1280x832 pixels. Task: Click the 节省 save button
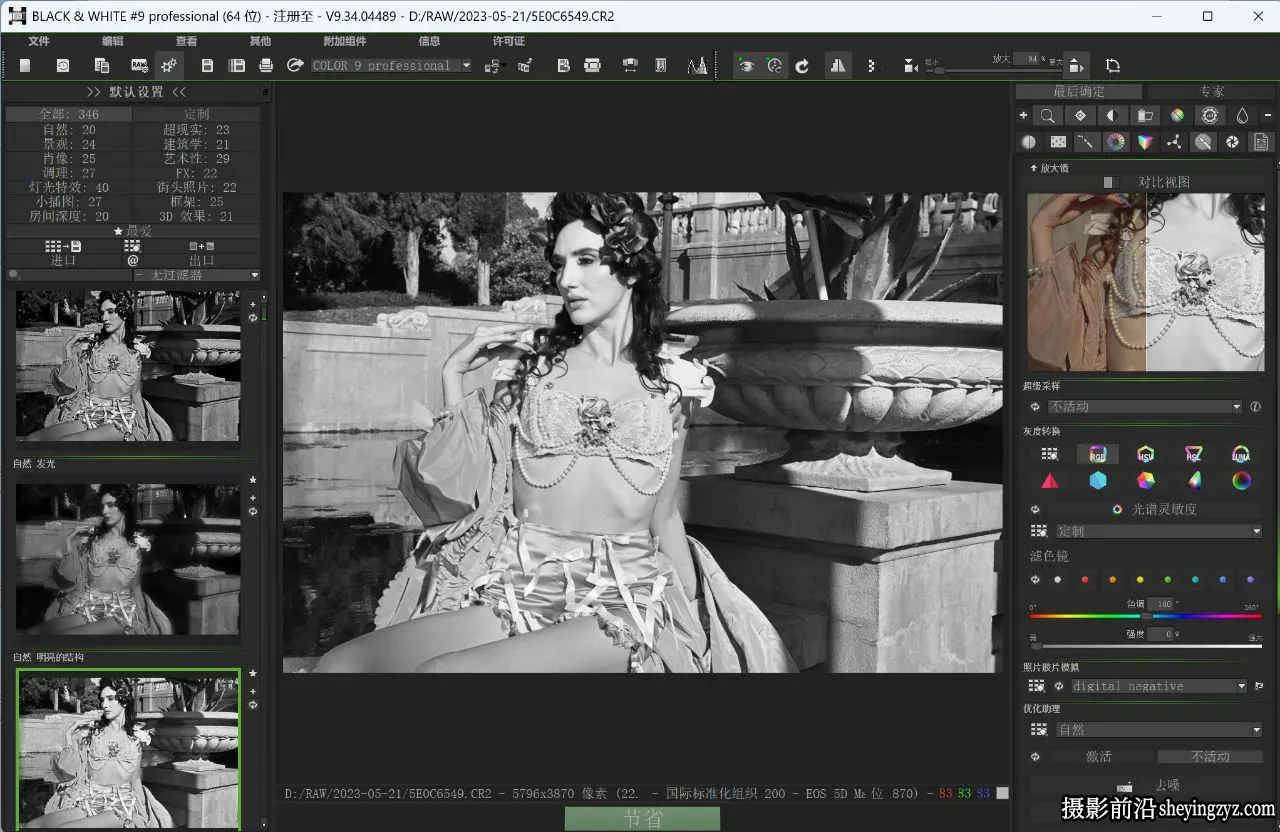click(642, 819)
